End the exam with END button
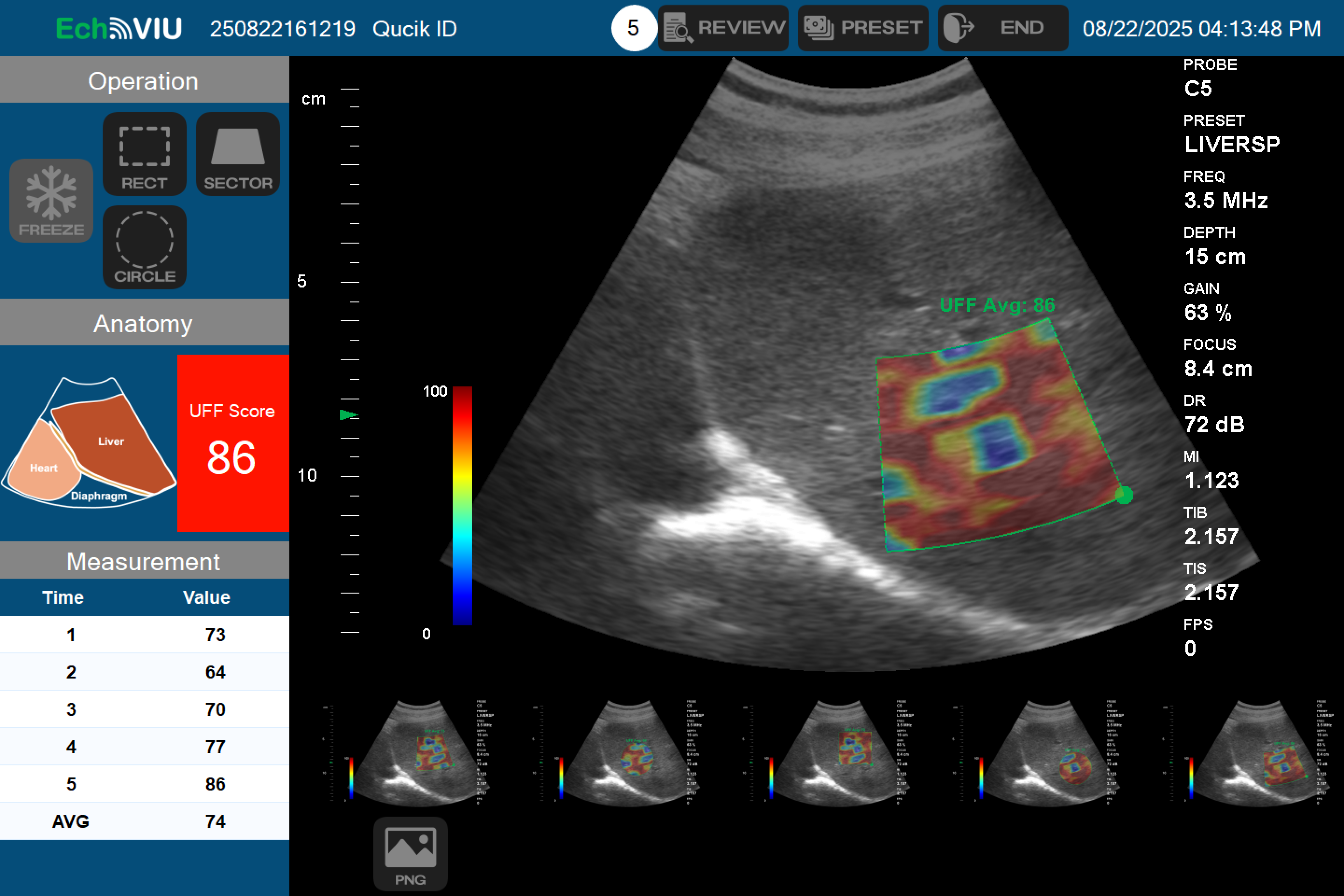Image resolution: width=1344 pixels, height=896 pixels. click(x=1003, y=28)
